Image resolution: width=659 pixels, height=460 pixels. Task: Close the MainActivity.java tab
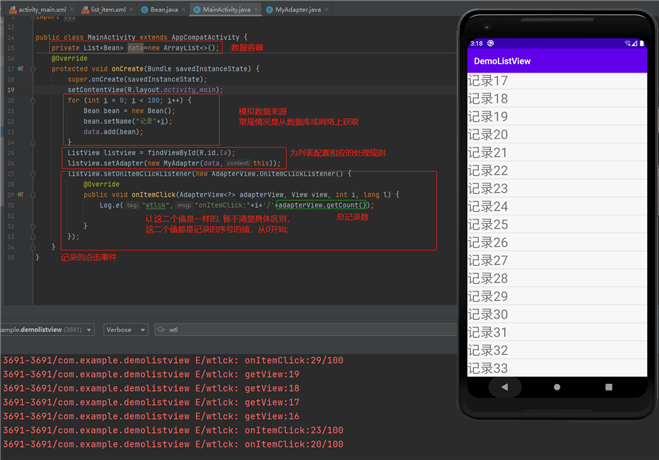(256, 9)
